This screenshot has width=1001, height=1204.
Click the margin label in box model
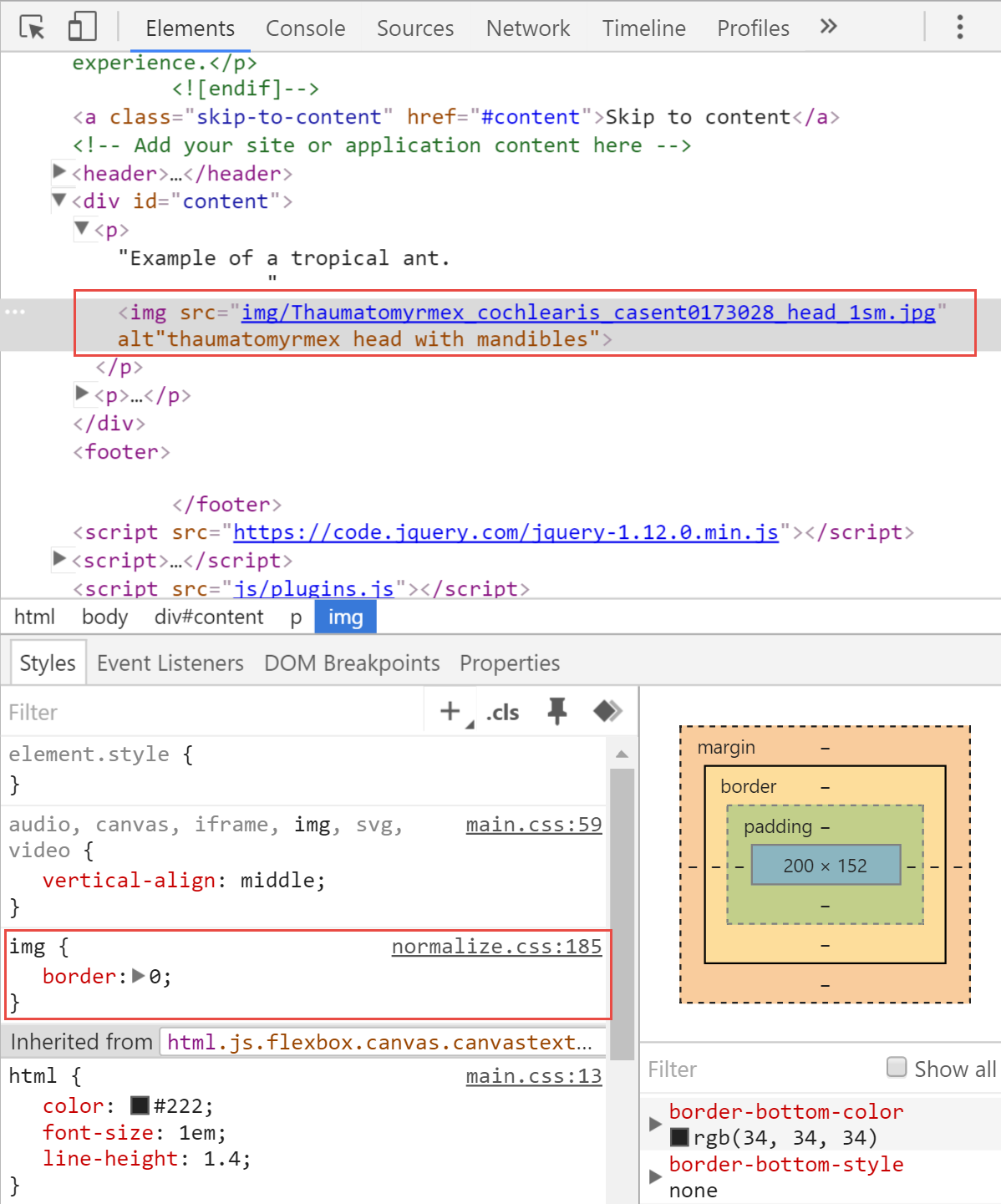[x=726, y=747]
